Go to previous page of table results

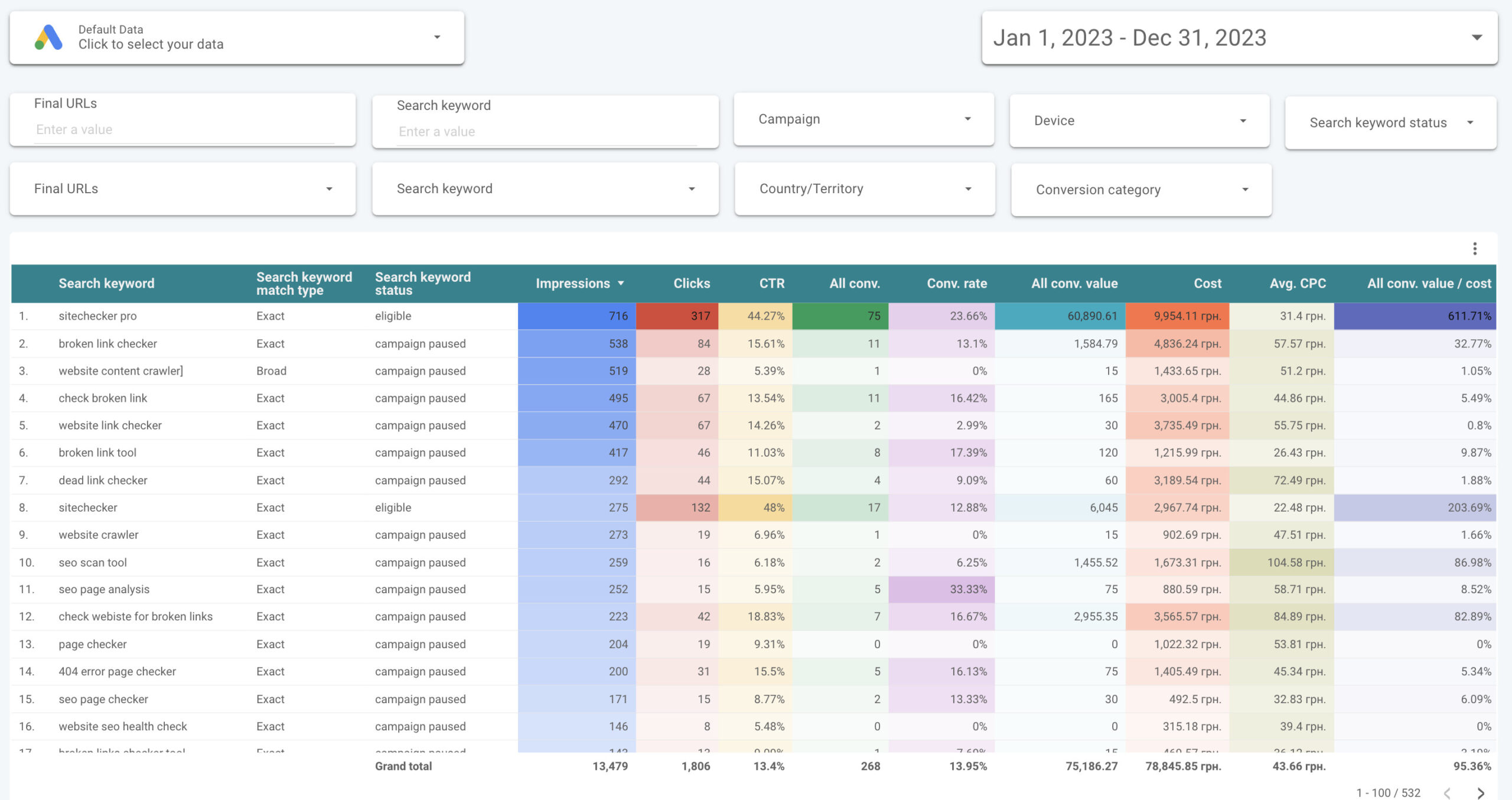point(1447,792)
